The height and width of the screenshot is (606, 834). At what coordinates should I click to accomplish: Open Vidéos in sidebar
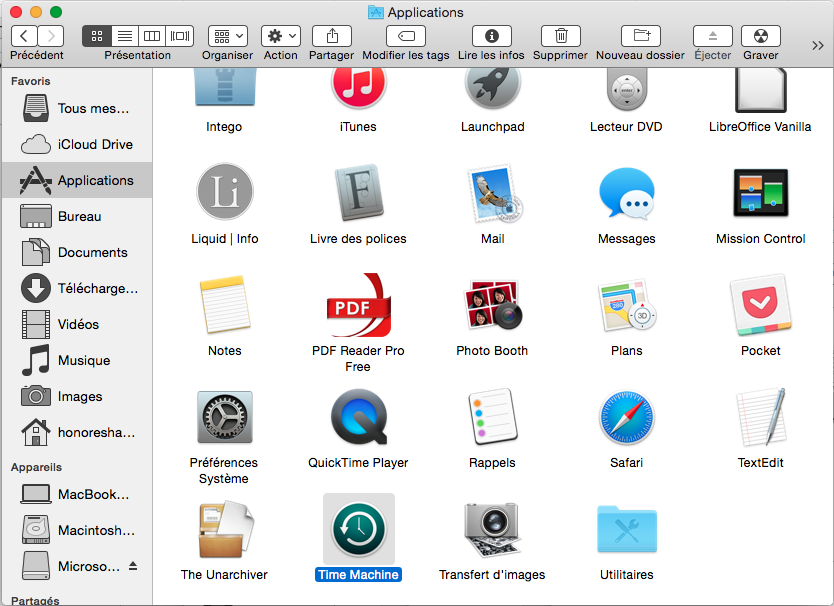77,324
